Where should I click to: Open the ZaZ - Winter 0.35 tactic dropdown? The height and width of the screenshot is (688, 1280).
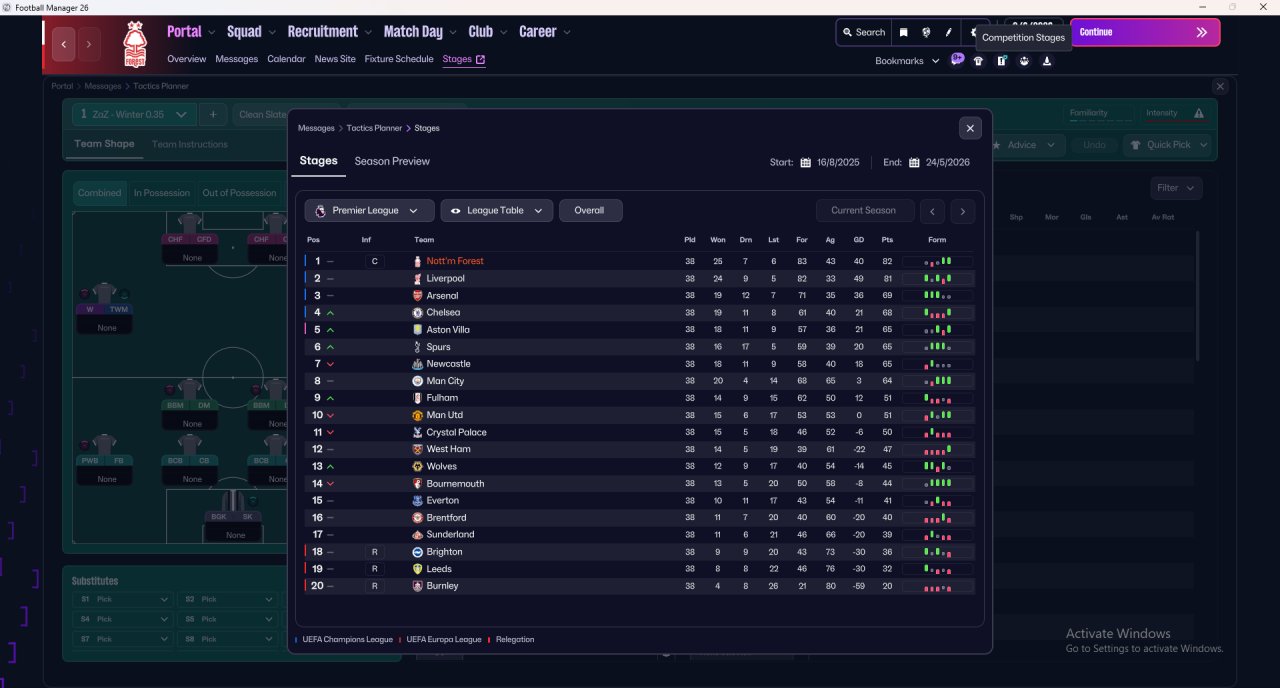pos(135,114)
